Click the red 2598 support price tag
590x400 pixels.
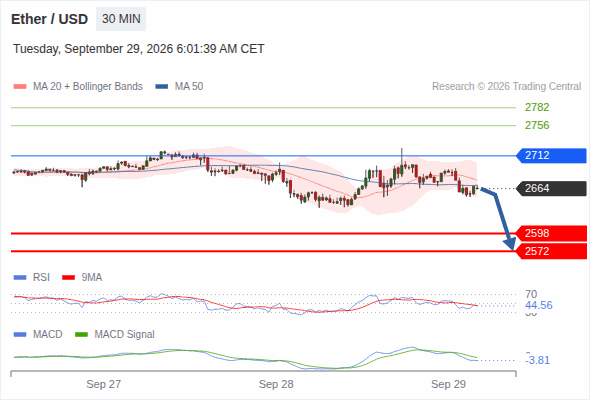551,233
